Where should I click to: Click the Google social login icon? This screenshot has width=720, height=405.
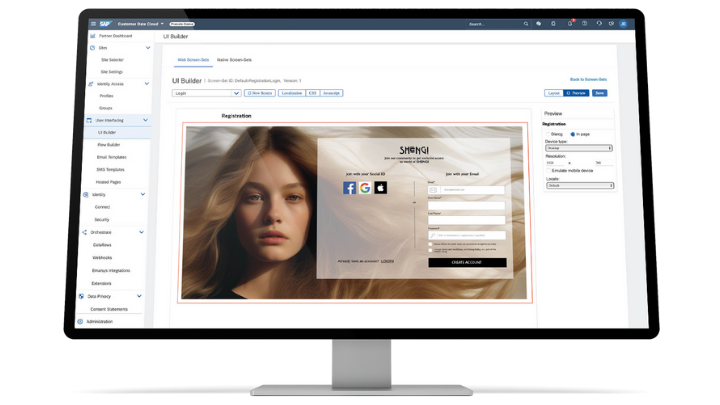[x=365, y=188]
